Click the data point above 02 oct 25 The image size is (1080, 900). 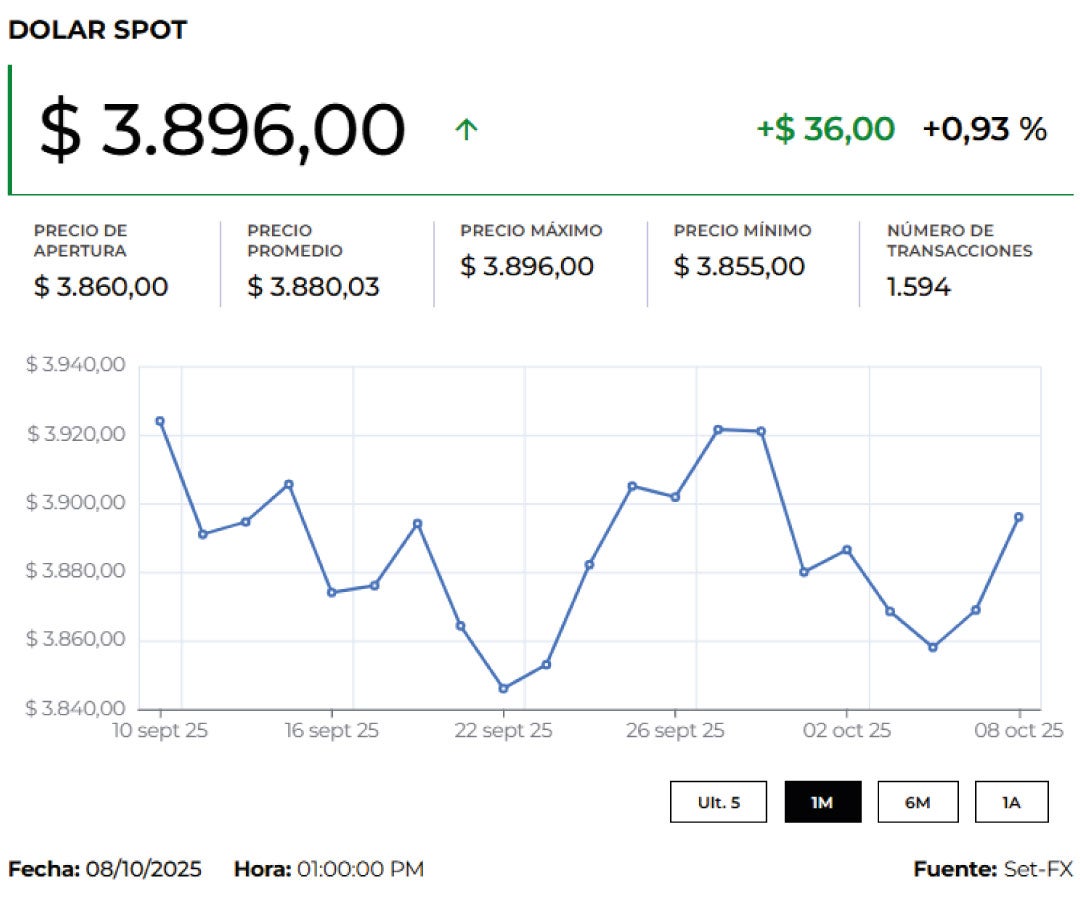(x=847, y=549)
